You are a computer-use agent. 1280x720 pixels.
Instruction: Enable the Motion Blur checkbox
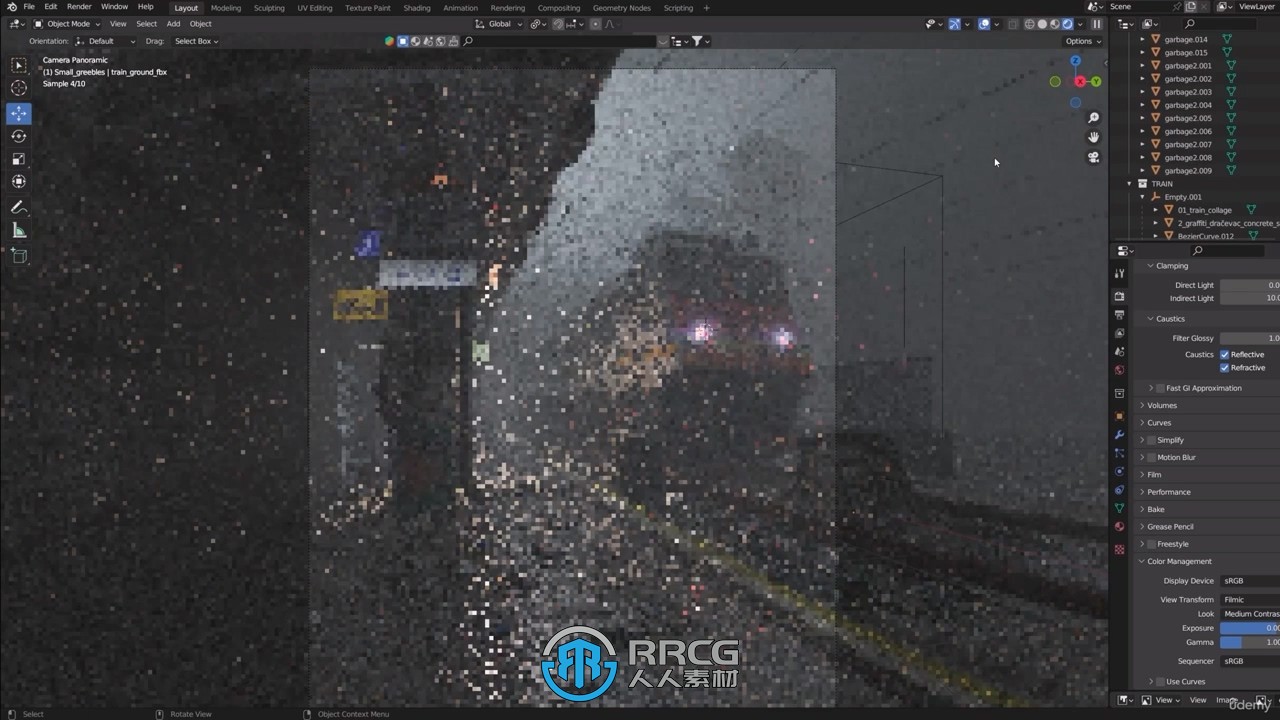1151,457
